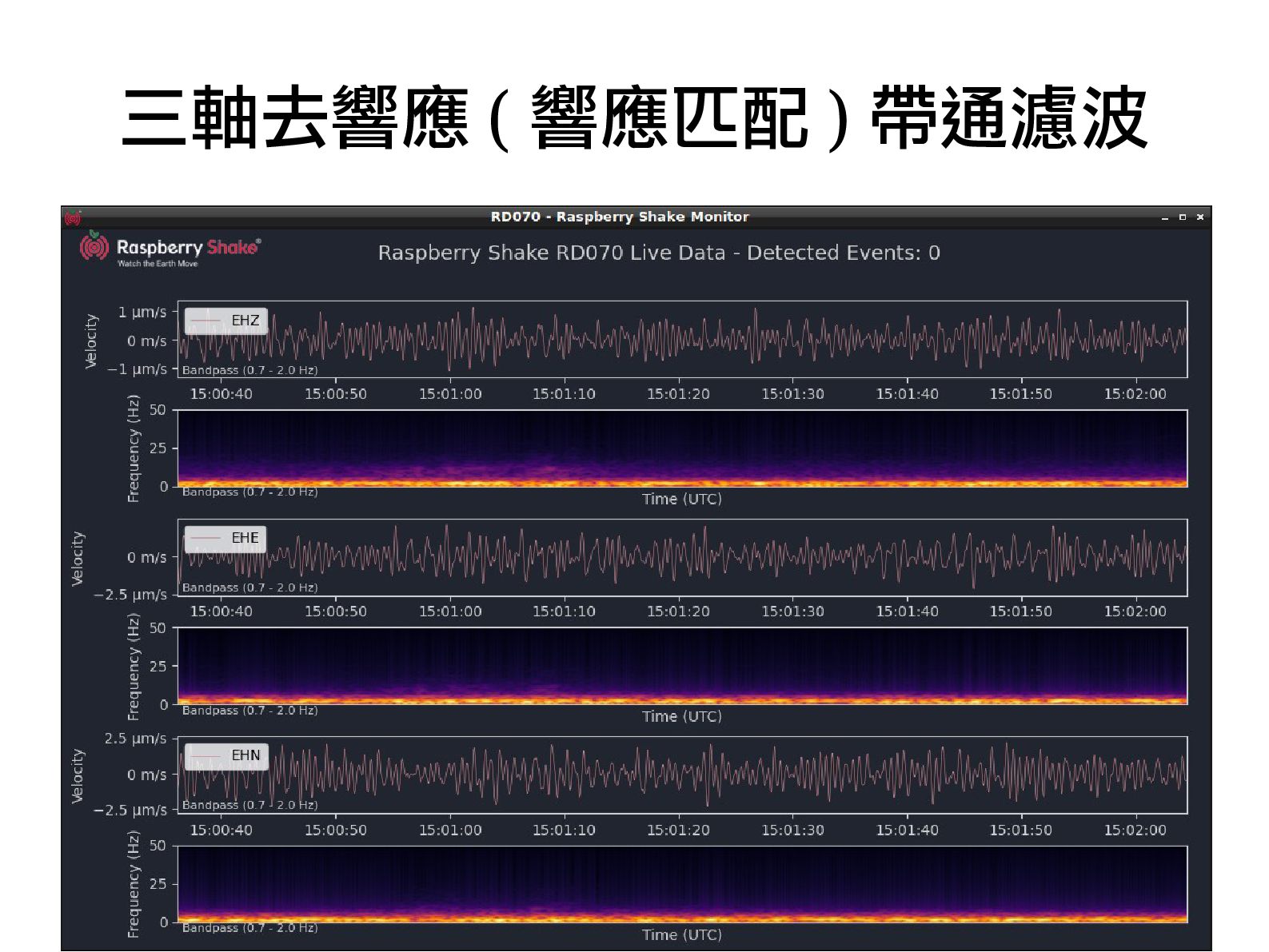Maximize the Raspberry Shake Monitor window
This screenshot has width=1269, height=952.
coord(1183,217)
